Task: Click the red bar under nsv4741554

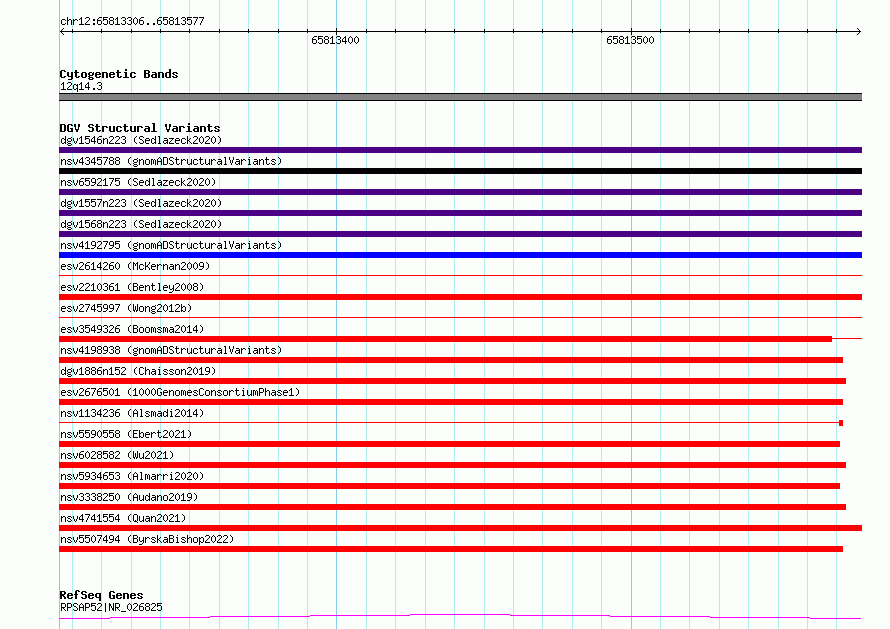Action: (460, 528)
